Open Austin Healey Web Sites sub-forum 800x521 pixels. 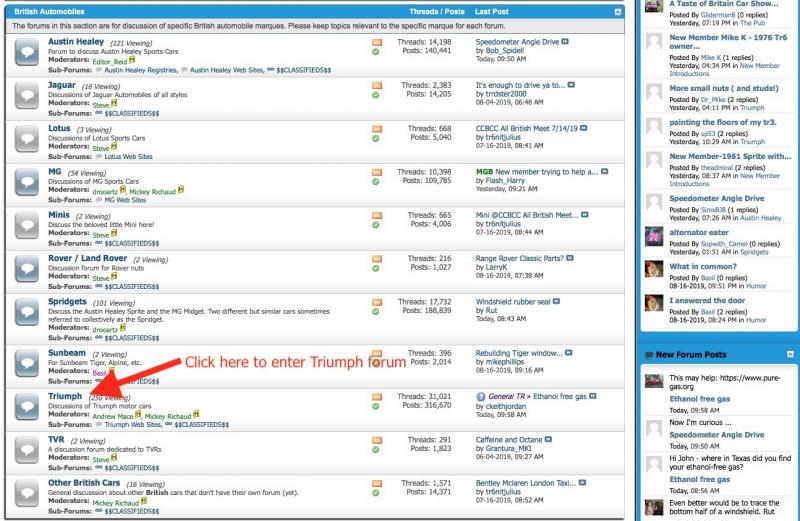(227, 70)
